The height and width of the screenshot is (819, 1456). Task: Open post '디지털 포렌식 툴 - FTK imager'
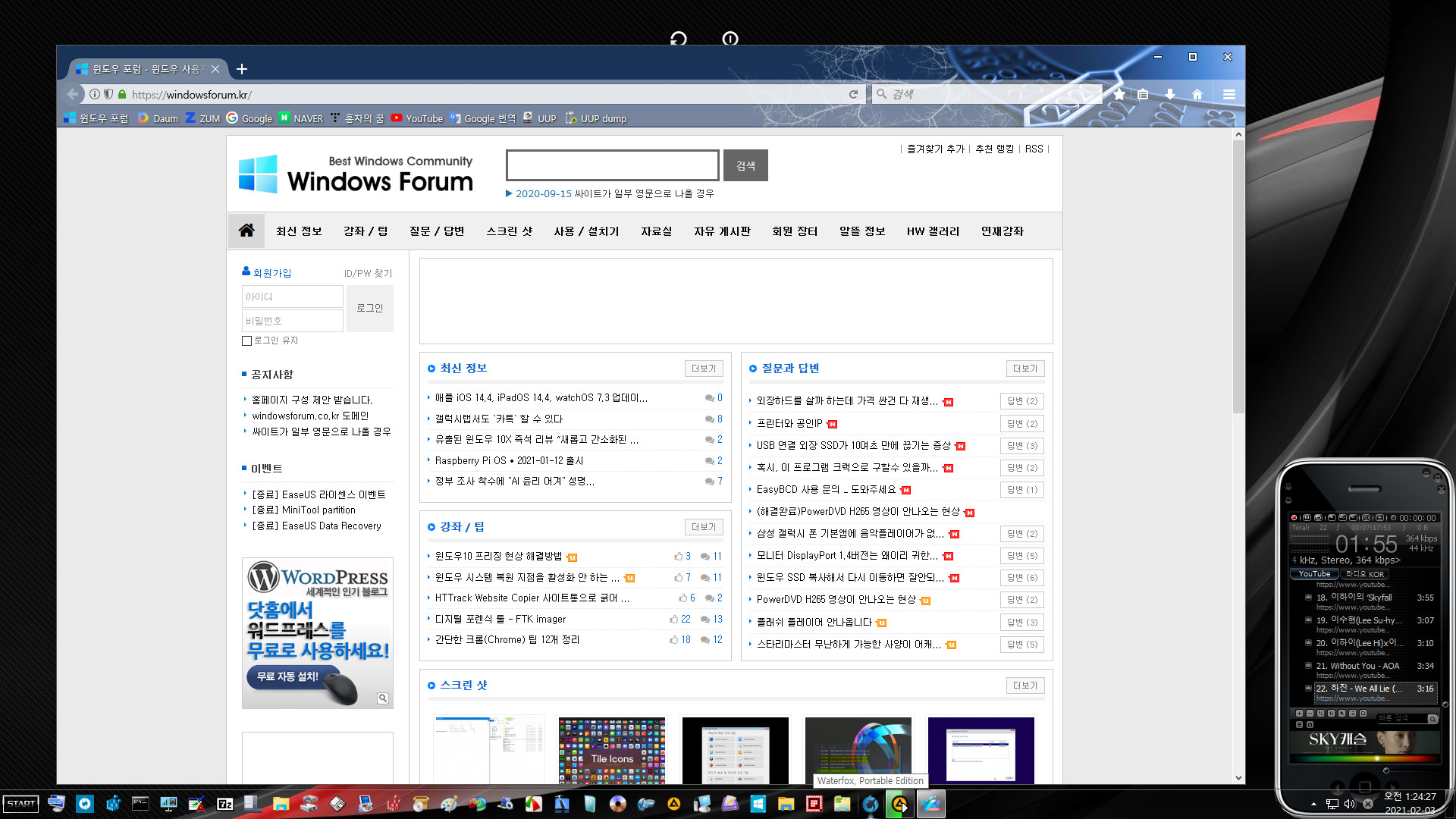coord(500,619)
